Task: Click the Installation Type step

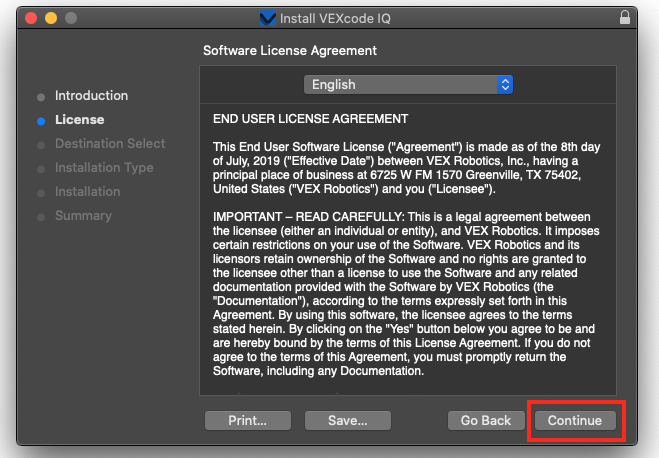Action: [x=104, y=168]
